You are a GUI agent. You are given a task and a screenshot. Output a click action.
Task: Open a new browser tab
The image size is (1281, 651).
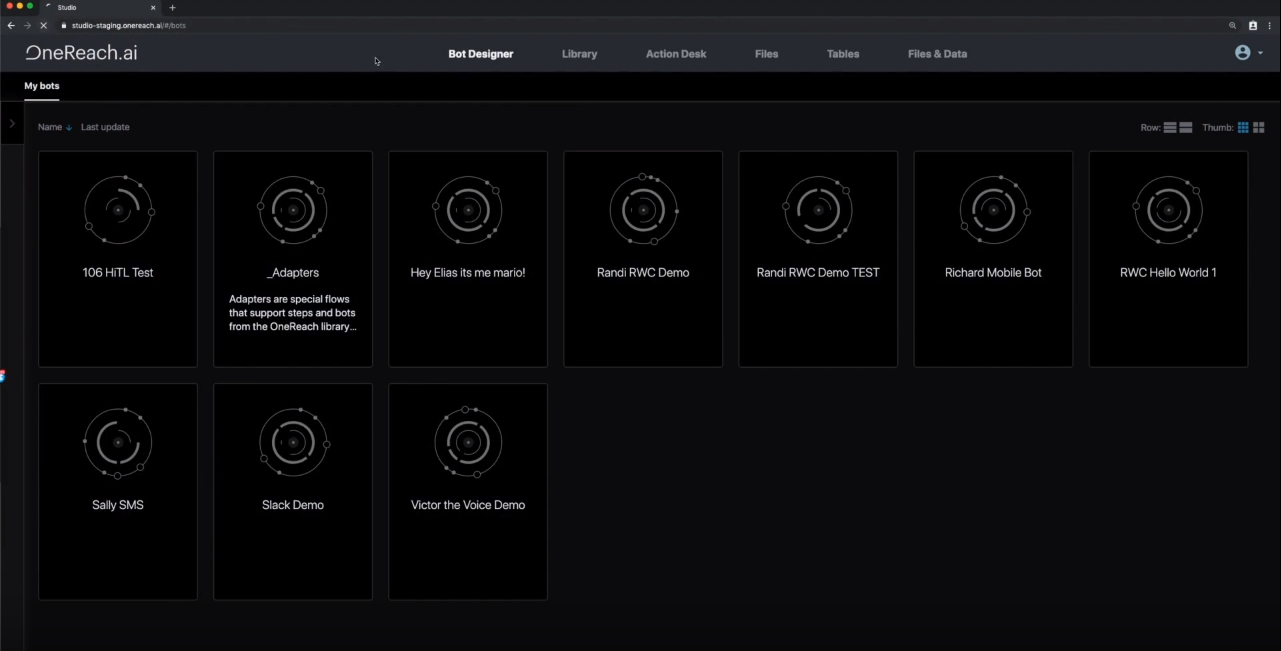[172, 7]
